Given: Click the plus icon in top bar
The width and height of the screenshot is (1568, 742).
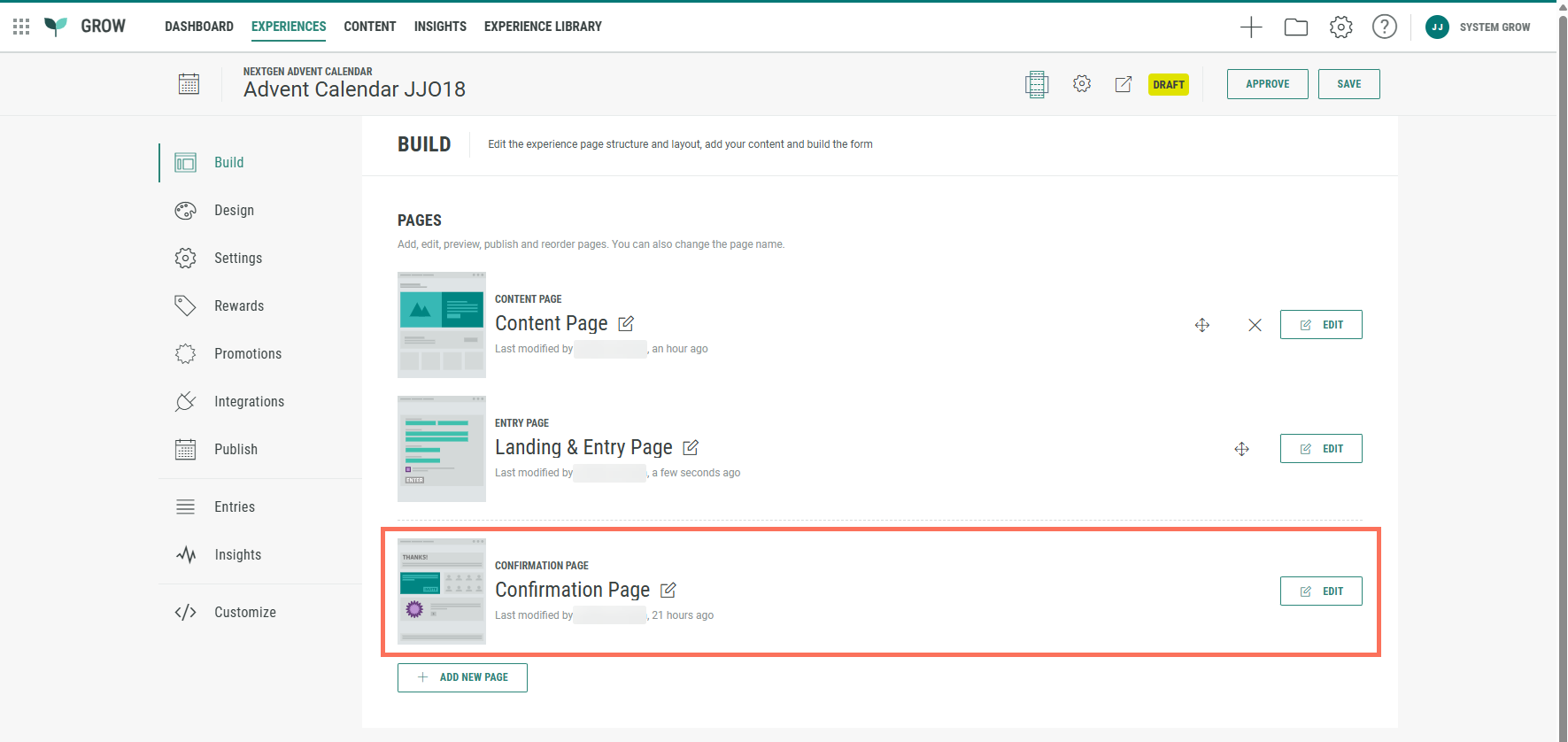Looking at the screenshot, I should tap(1251, 27).
